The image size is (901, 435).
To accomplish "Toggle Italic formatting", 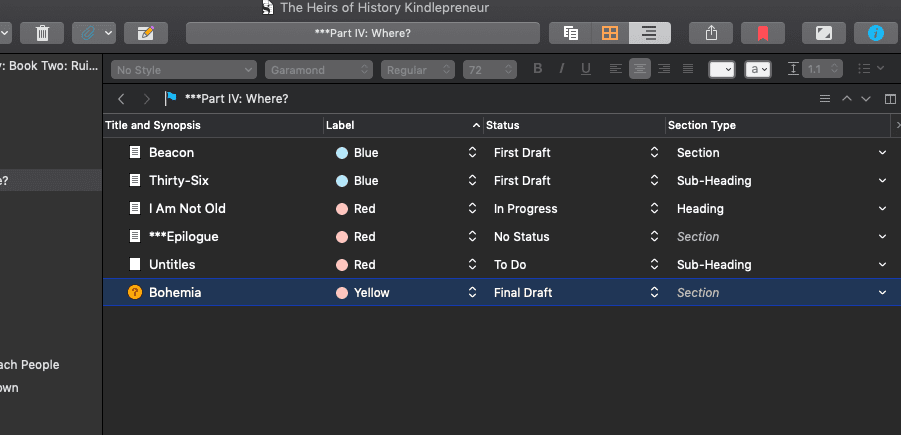I will pyautogui.click(x=562, y=69).
